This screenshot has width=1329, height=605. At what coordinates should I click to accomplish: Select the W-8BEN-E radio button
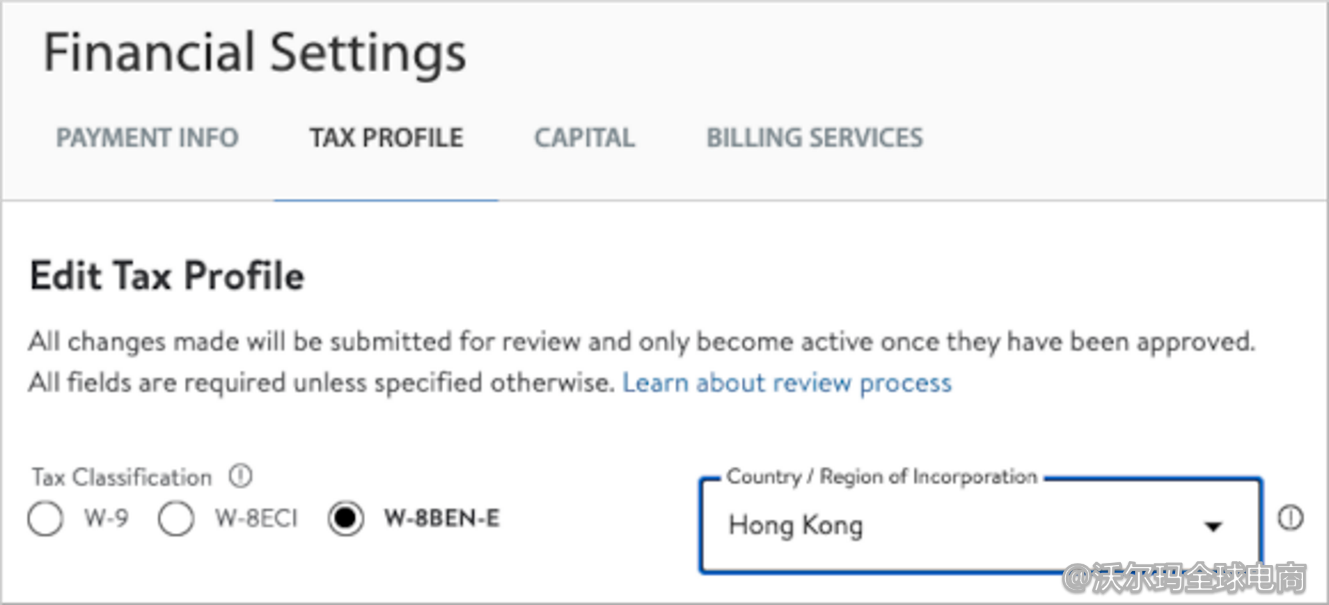pos(344,519)
